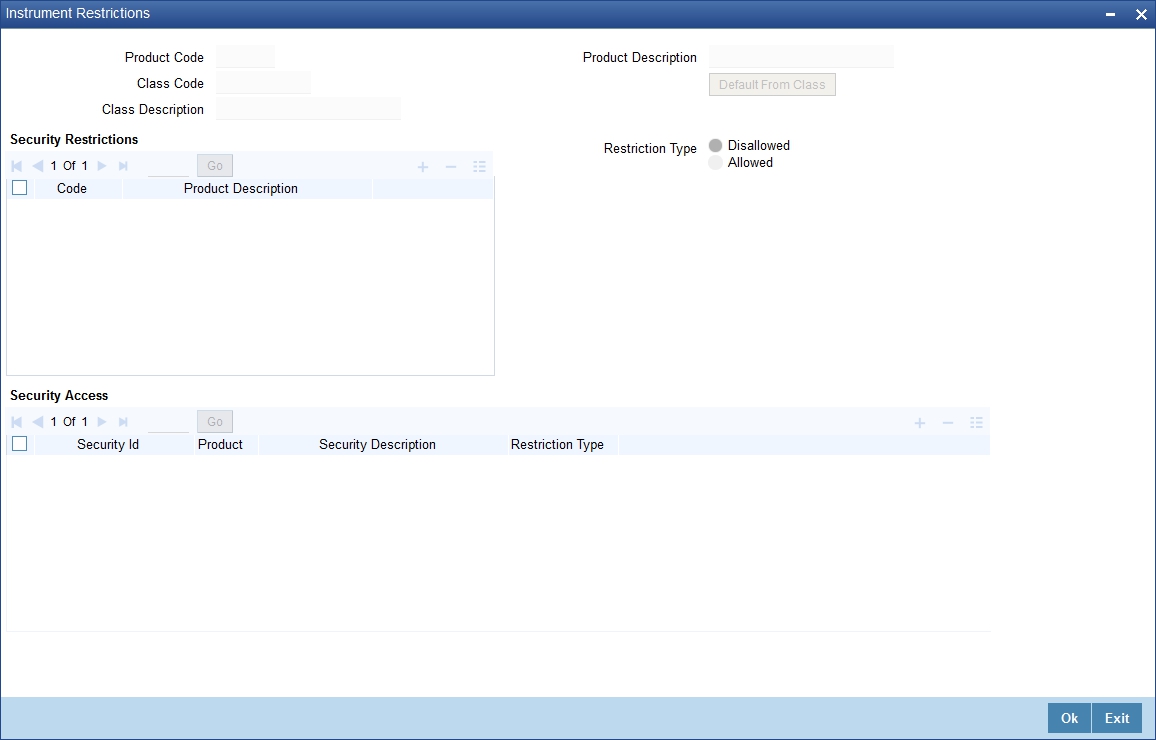The height and width of the screenshot is (740, 1156).
Task: Open single view for Security Access
Action: click(976, 422)
